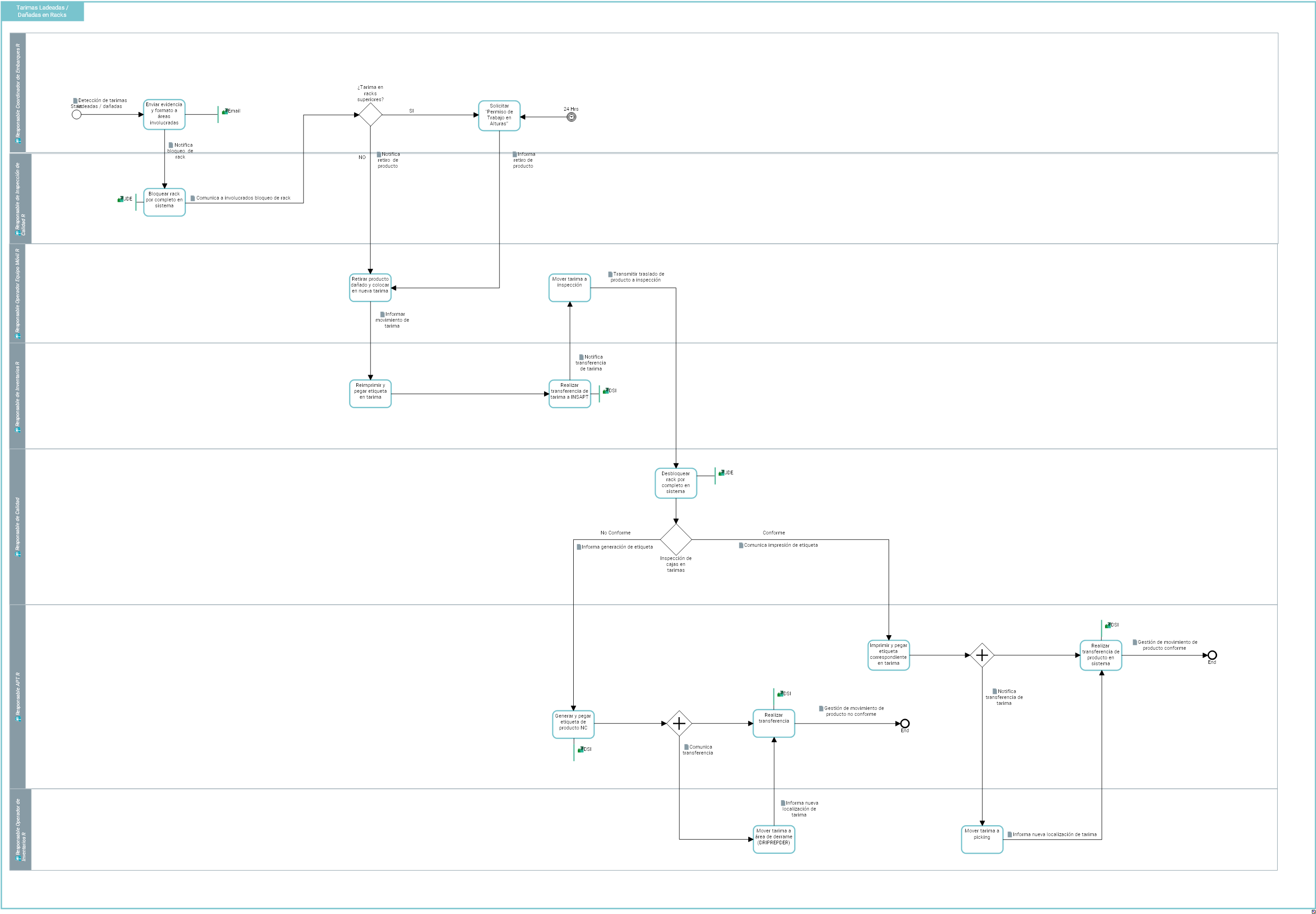The image size is (1316, 914).
Task: Select Responsable Operador de Inventarios lane header
Action: pos(21,830)
